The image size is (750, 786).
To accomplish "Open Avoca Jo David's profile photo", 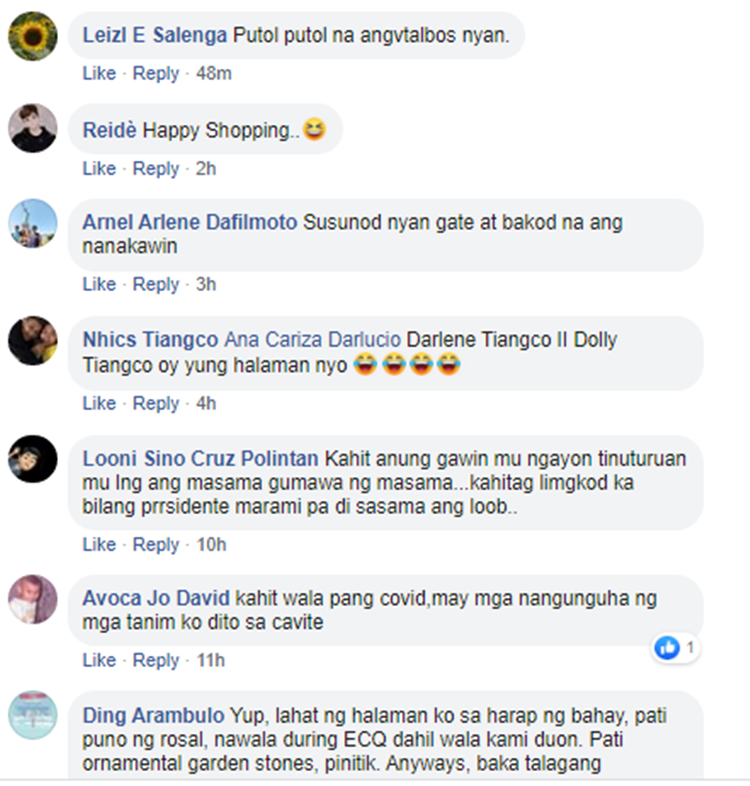I will [33, 600].
